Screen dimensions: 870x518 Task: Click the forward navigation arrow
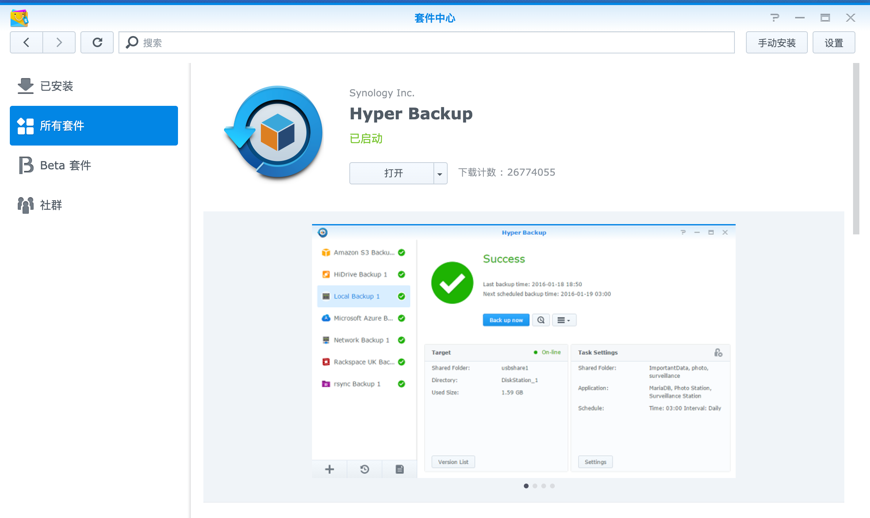tap(59, 43)
